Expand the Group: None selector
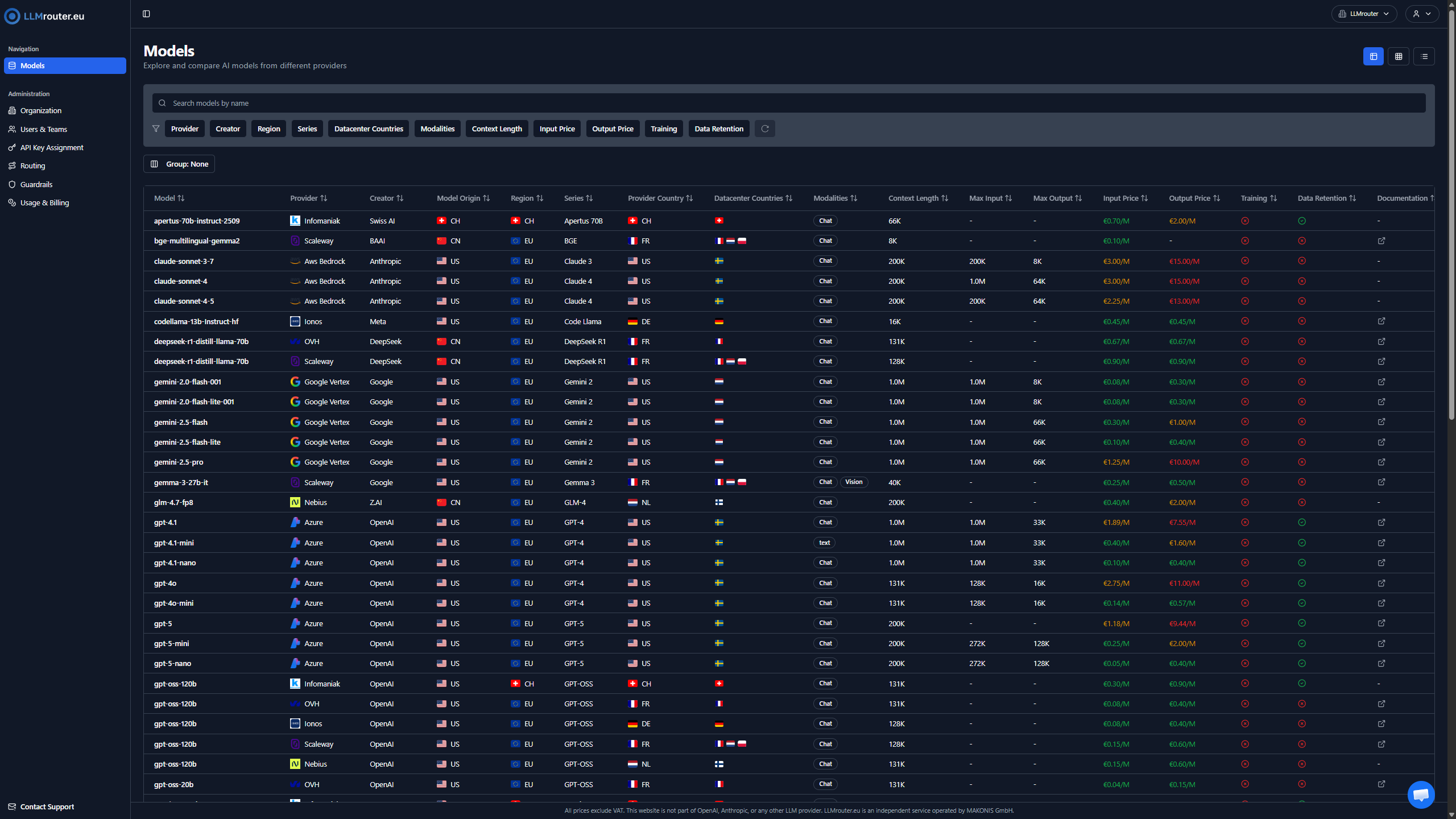Image resolution: width=1456 pixels, height=819 pixels. [x=179, y=164]
